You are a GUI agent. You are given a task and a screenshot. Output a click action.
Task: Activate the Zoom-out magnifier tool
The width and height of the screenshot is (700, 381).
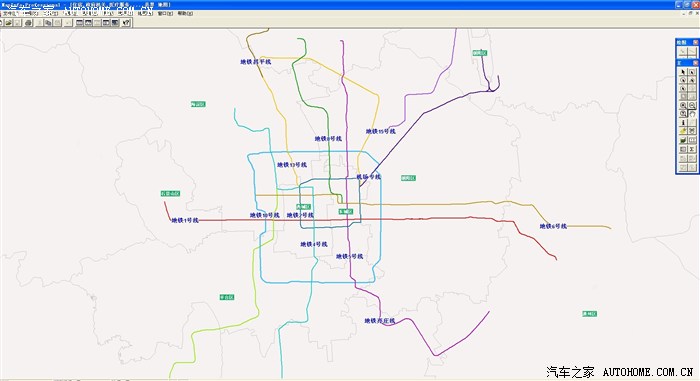tap(692, 105)
